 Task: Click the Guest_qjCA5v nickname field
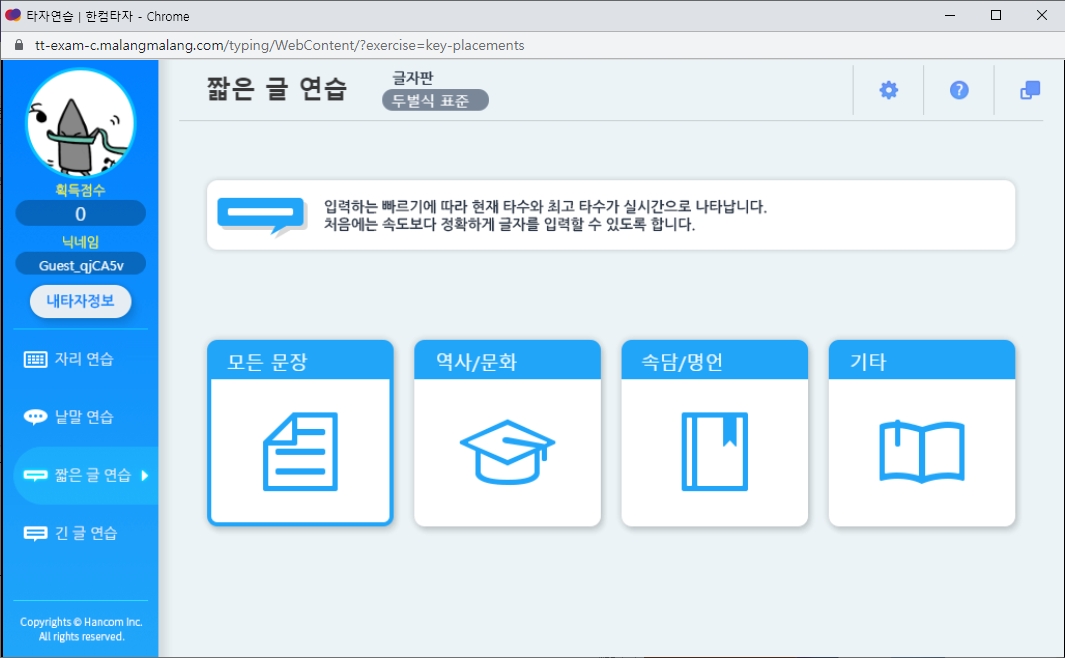coord(80,264)
